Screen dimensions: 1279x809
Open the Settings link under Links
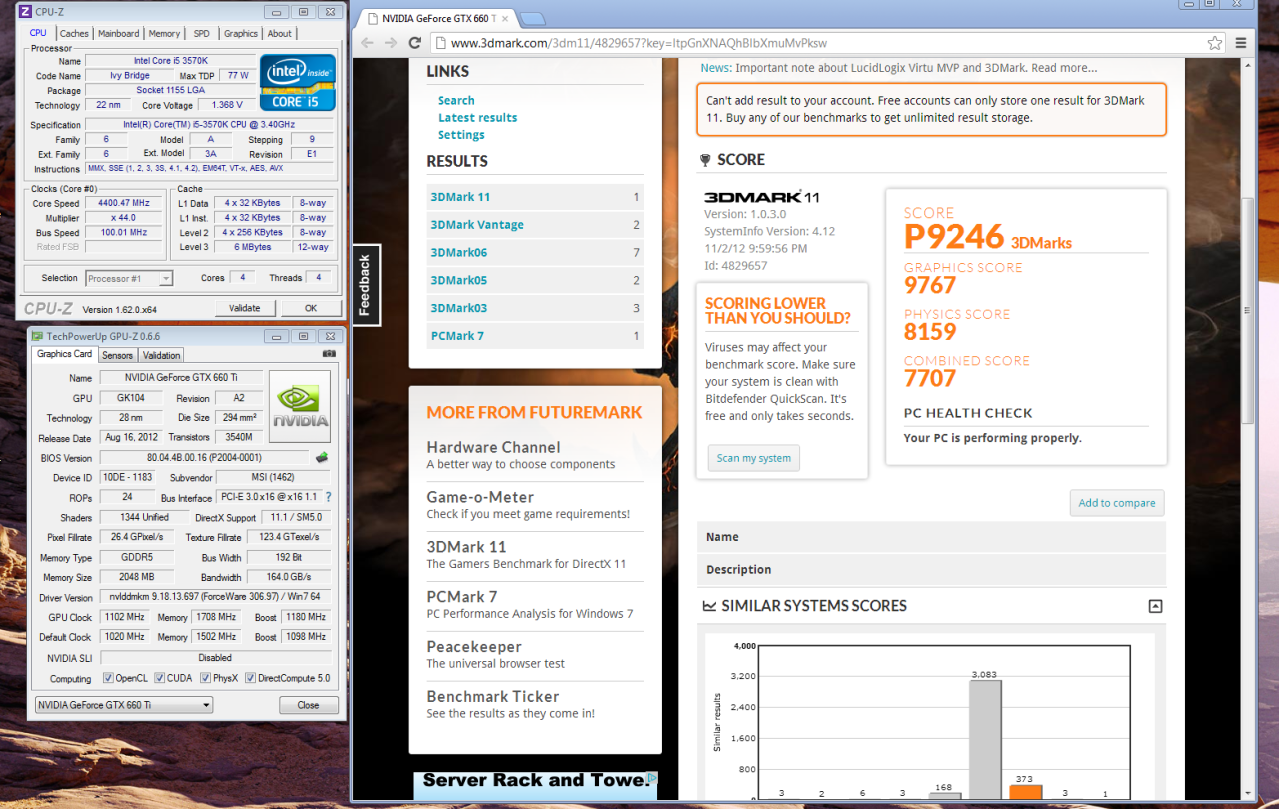461,135
